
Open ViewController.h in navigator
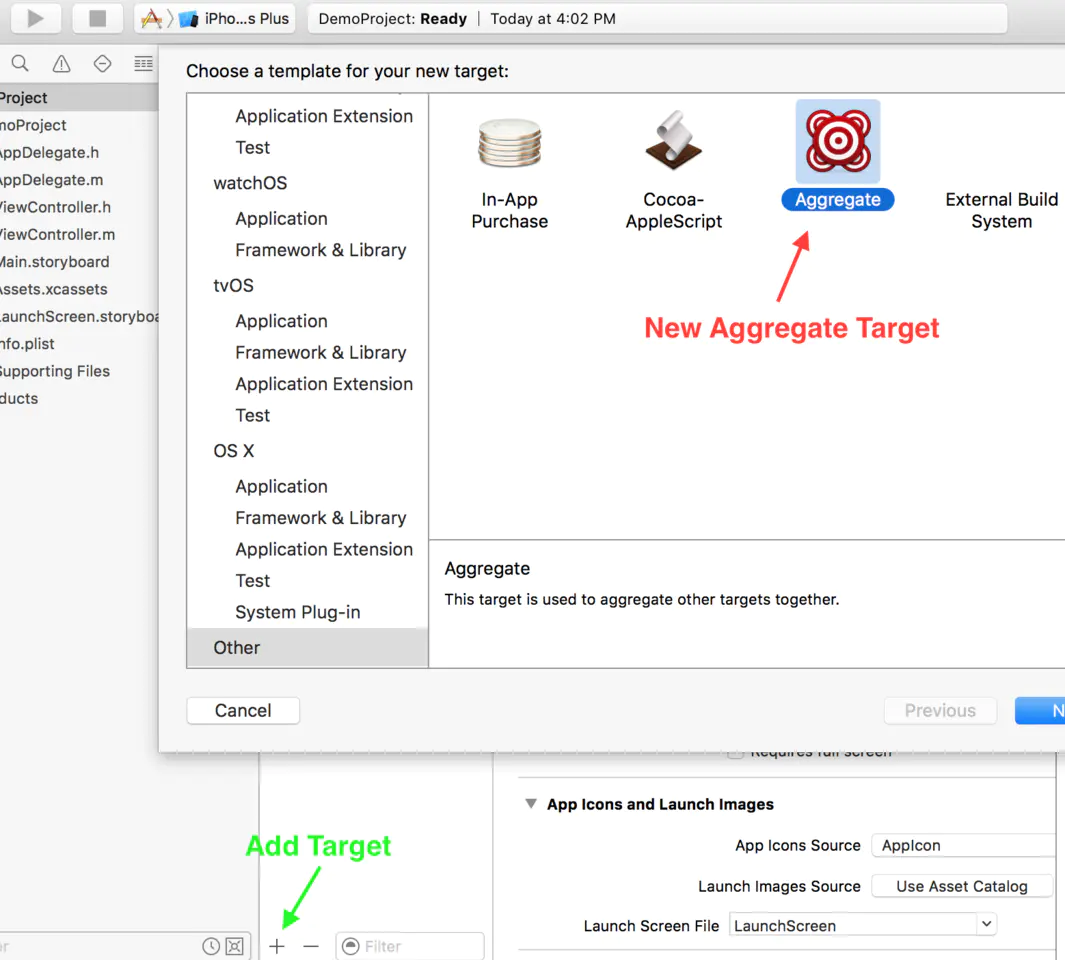pos(55,207)
